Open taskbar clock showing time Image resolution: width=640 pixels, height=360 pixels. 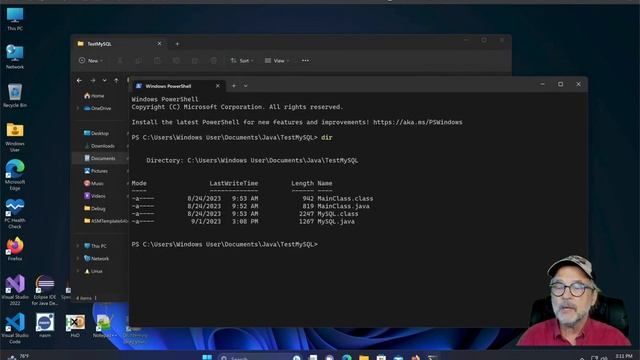pos(624,357)
